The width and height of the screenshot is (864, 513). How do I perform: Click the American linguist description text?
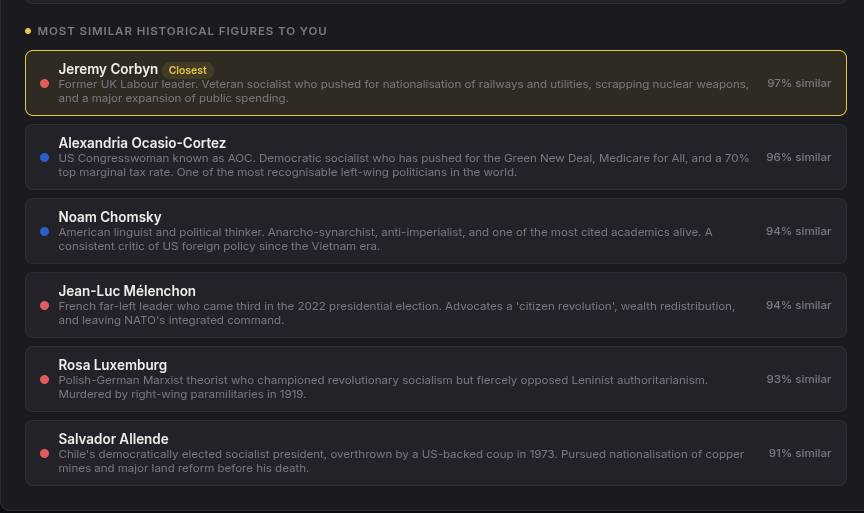385,239
